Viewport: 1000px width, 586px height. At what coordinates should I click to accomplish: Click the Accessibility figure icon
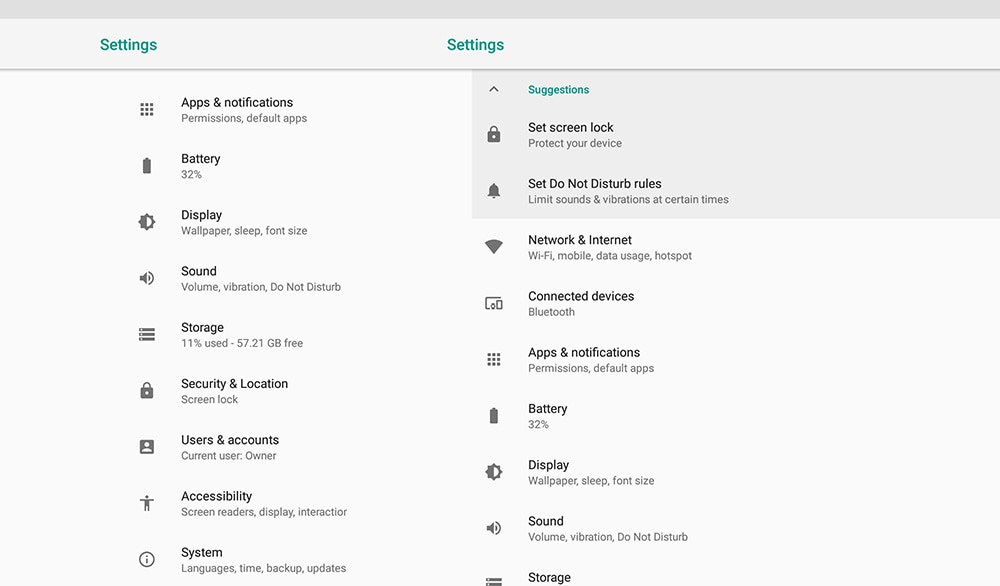(x=147, y=503)
